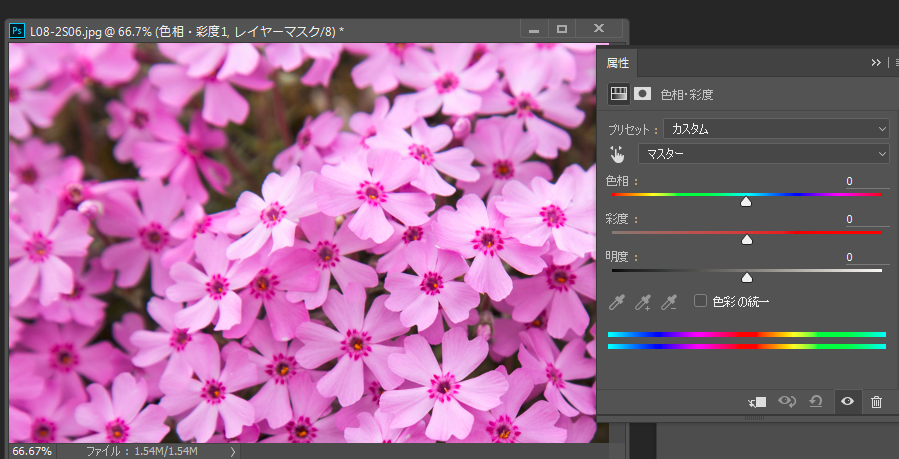Click the 66.67% zoom level field
Viewport: 899px width, 459px height.
pos(32,451)
